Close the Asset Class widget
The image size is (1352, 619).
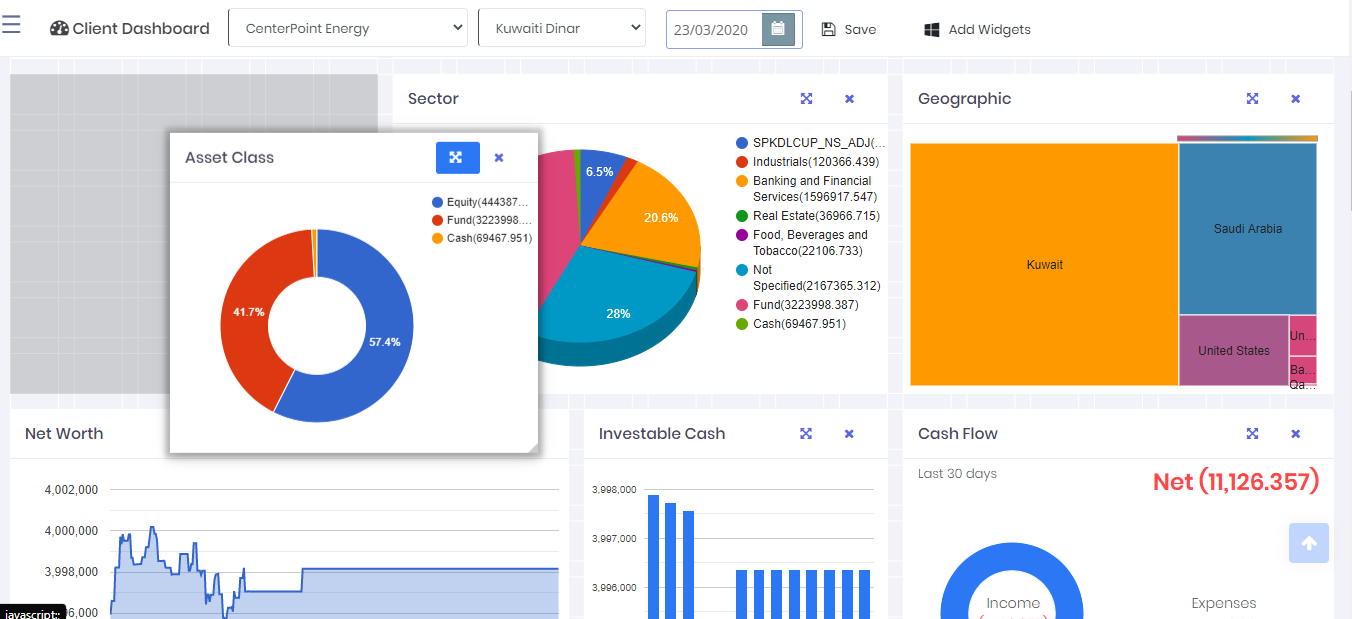(499, 158)
